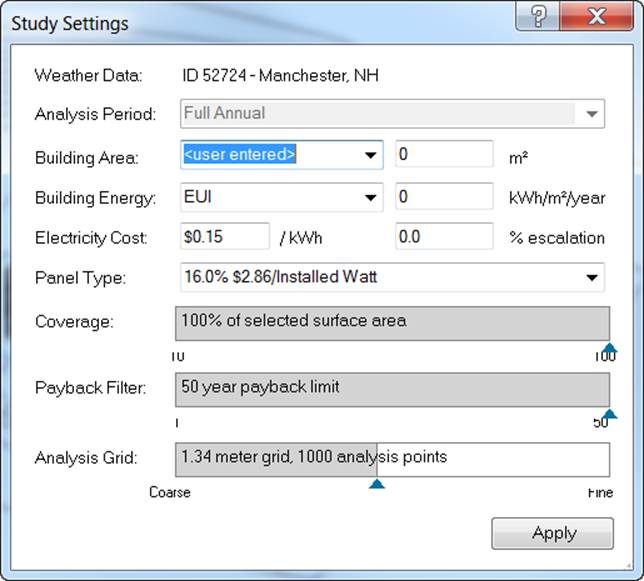
Task: Click the 'Panel Type:' label
Action: [80, 278]
